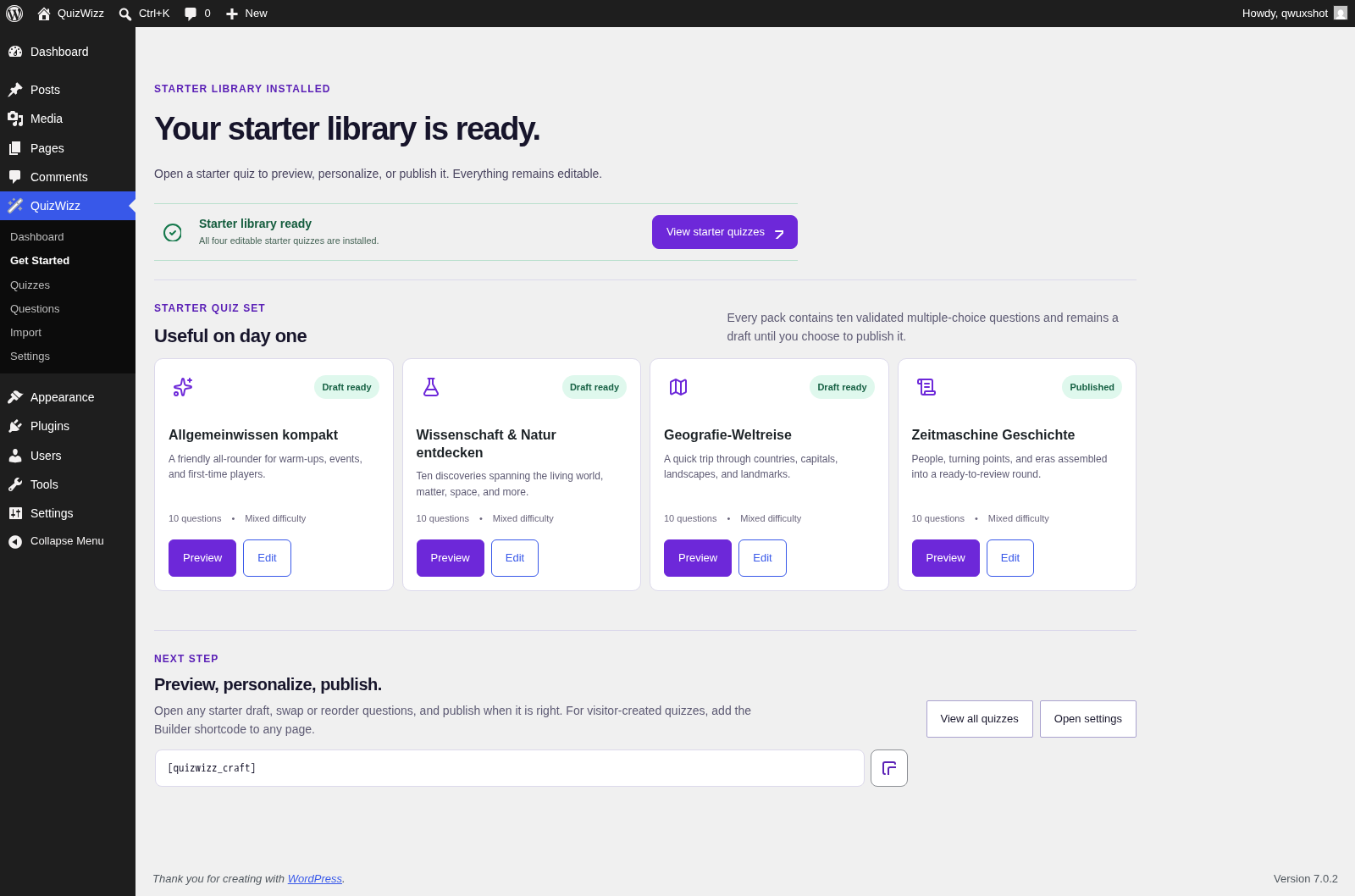Click the Comments speech bubble icon in sidebar
This screenshot has width=1355, height=896.
[15, 177]
